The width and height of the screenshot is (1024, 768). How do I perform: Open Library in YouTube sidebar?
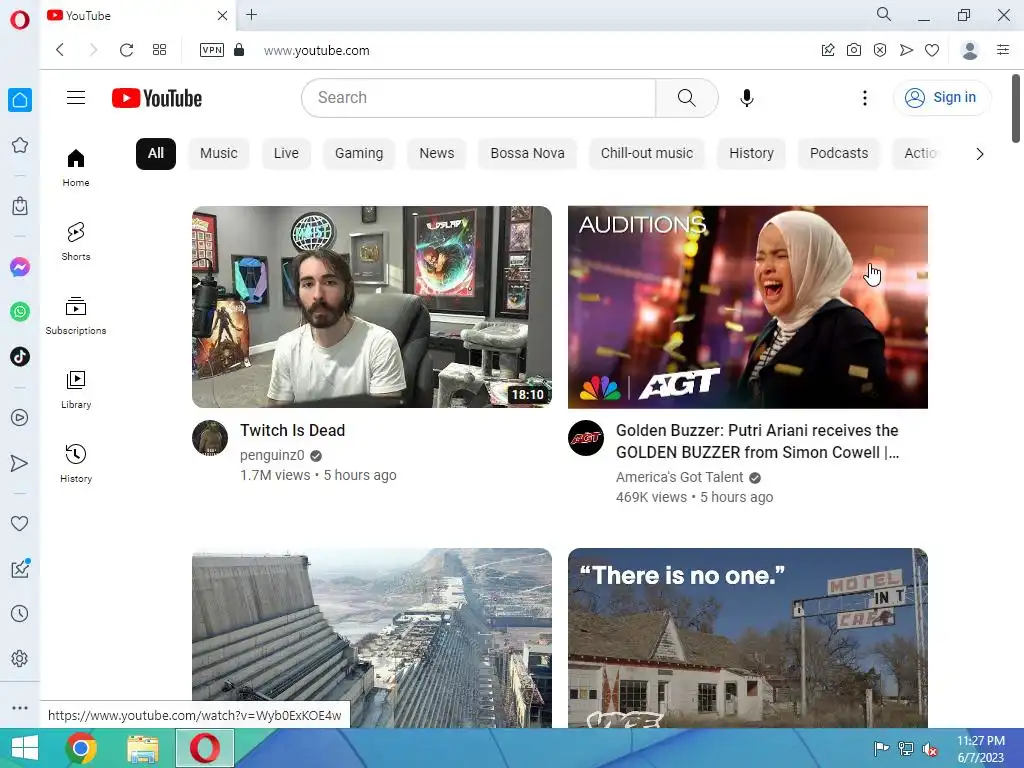click(x=76, y=390)
